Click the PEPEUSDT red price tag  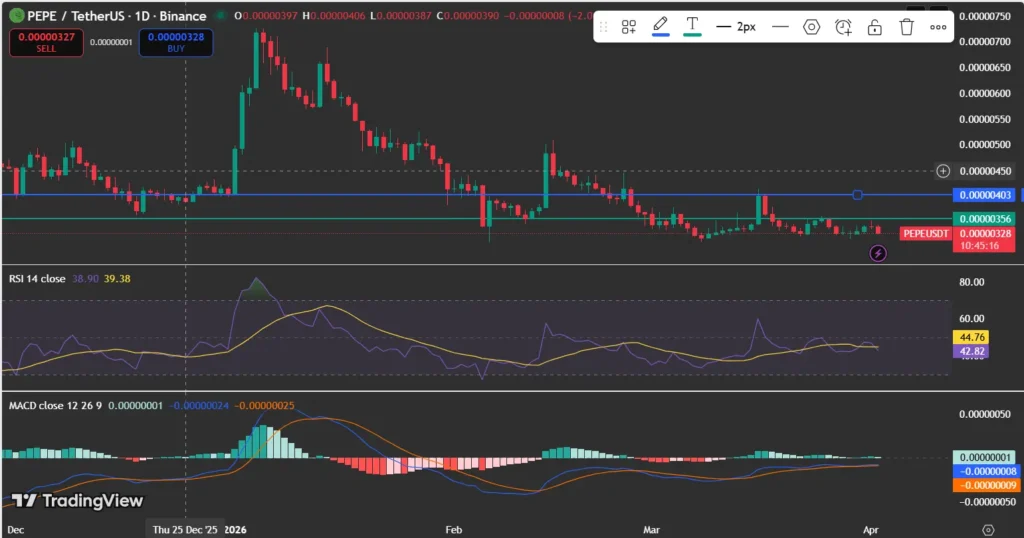[x=925, y=233]
